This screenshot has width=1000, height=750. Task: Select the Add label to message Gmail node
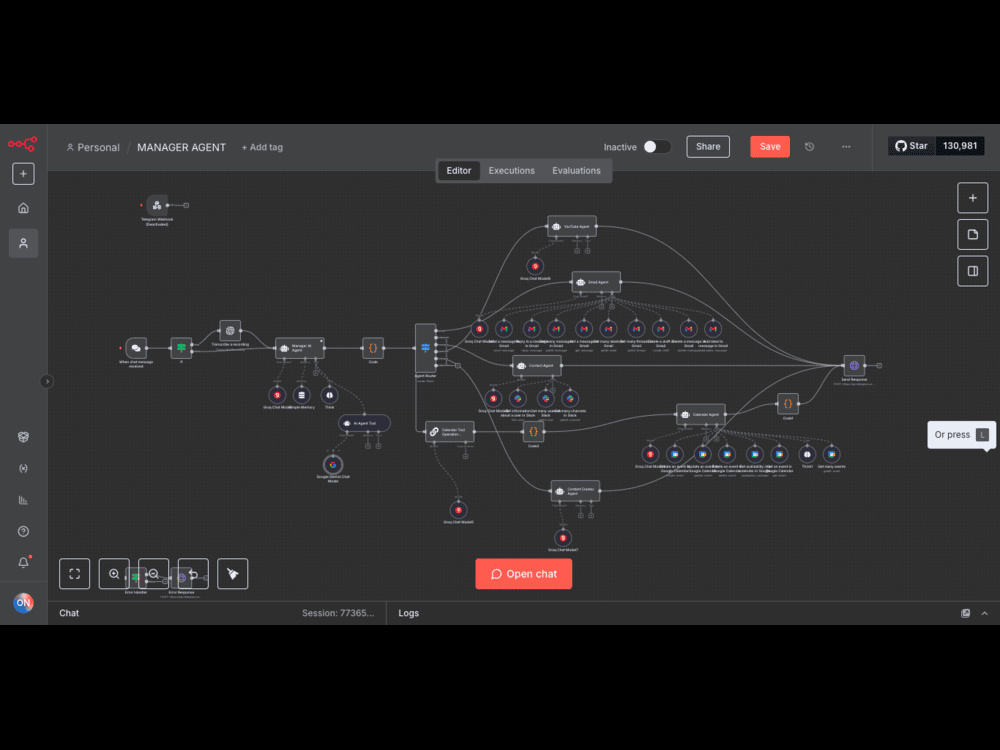coord(713,329)
